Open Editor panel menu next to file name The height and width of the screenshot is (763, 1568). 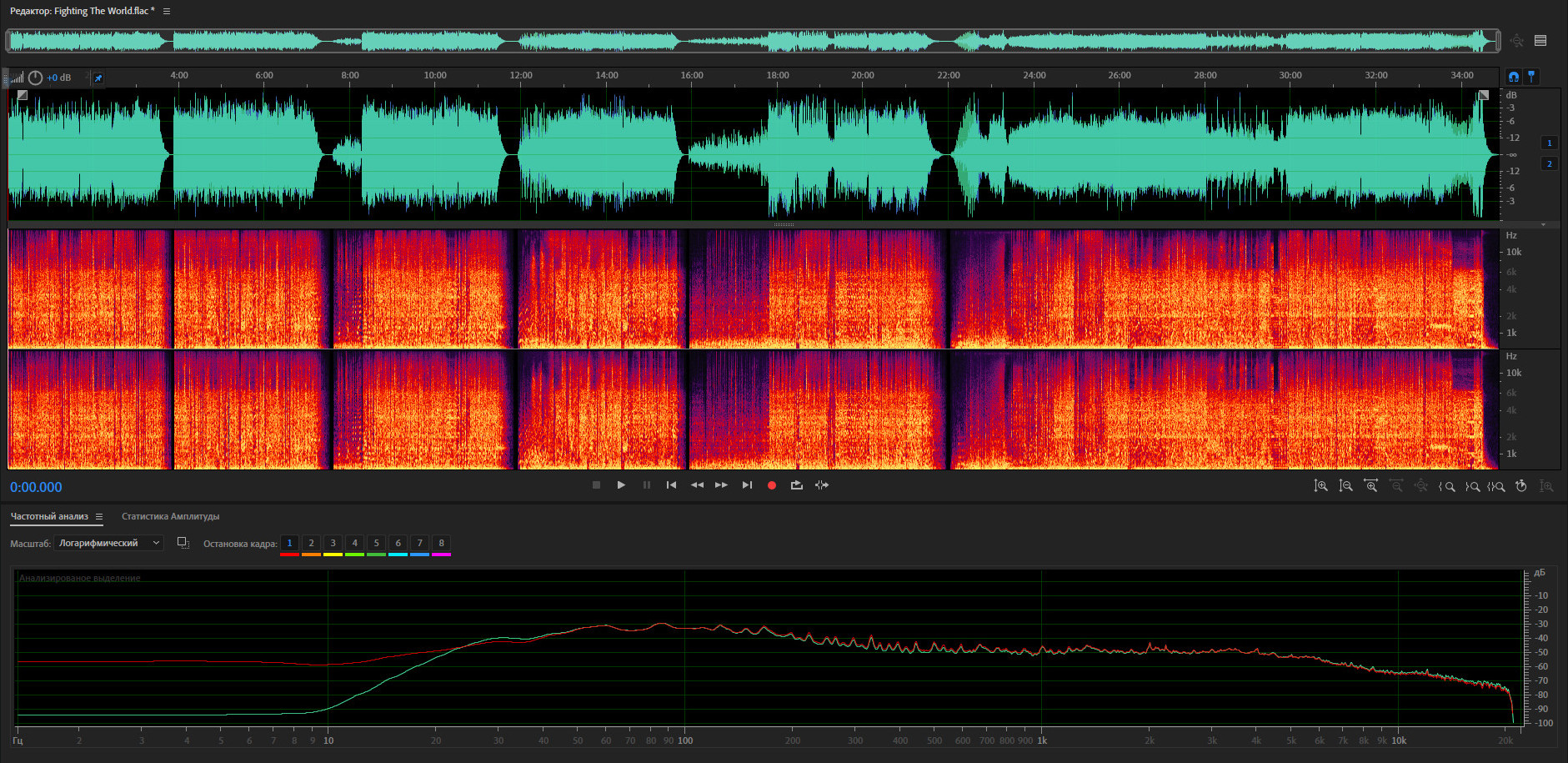click(167, 11)
